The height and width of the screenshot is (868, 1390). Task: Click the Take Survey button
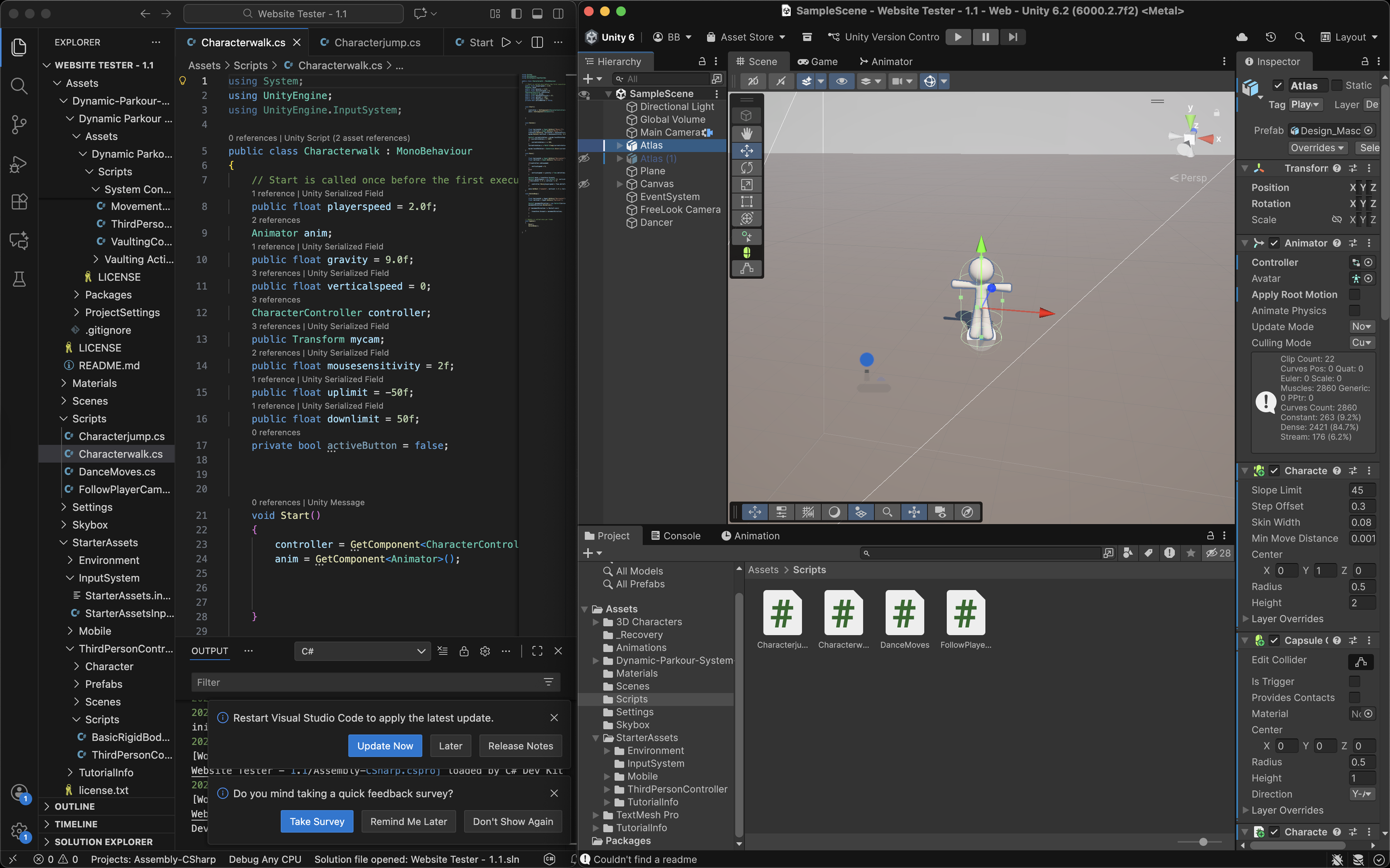coord(317,821)
